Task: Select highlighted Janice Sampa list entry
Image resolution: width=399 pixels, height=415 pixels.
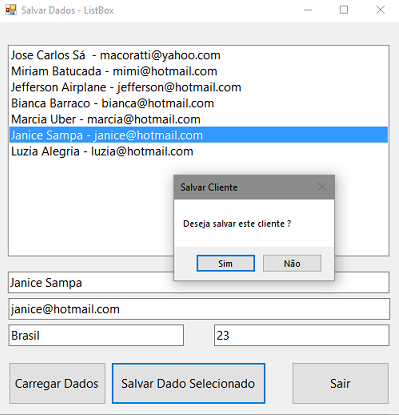Action: point(199,135)
